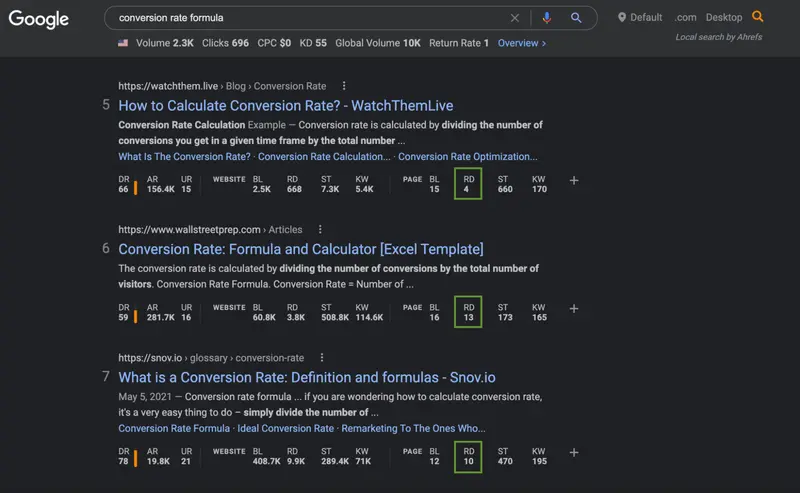Screen dimensions: 800x493
Task: Click the KD 55 keyword difficulty metric
Action: coord(313,43)
